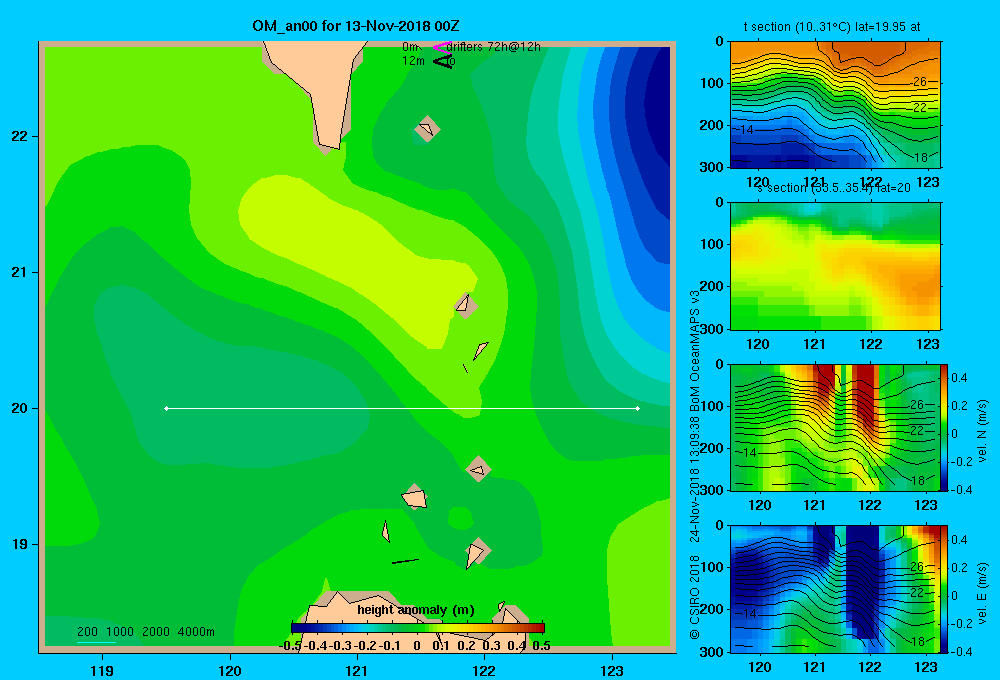This screenshot has height=680, width=1000.
Task: Click longitude label 122 below the main map
Action: 484,670
